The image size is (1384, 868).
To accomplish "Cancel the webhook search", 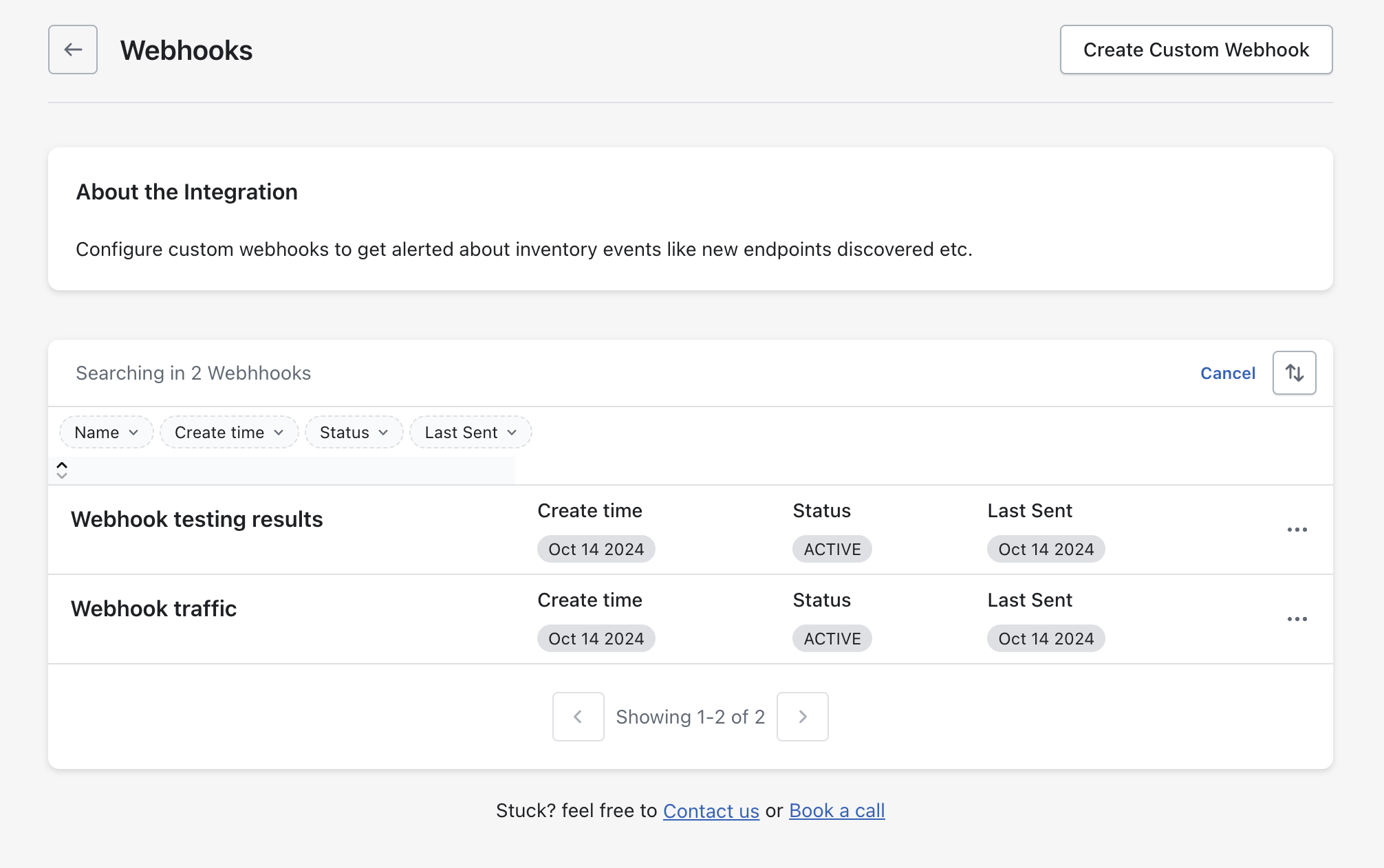I will (1227, 373).
